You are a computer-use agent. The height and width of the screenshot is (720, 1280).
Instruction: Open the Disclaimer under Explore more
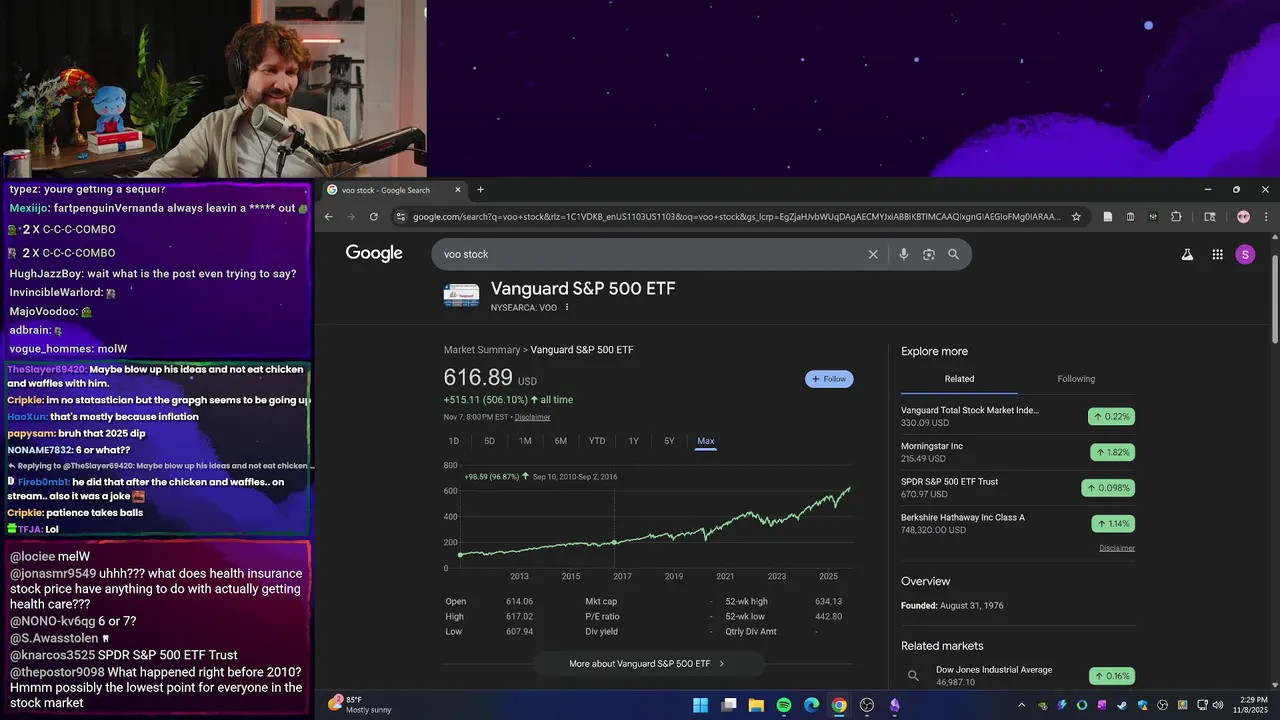tap(1117, 548)
